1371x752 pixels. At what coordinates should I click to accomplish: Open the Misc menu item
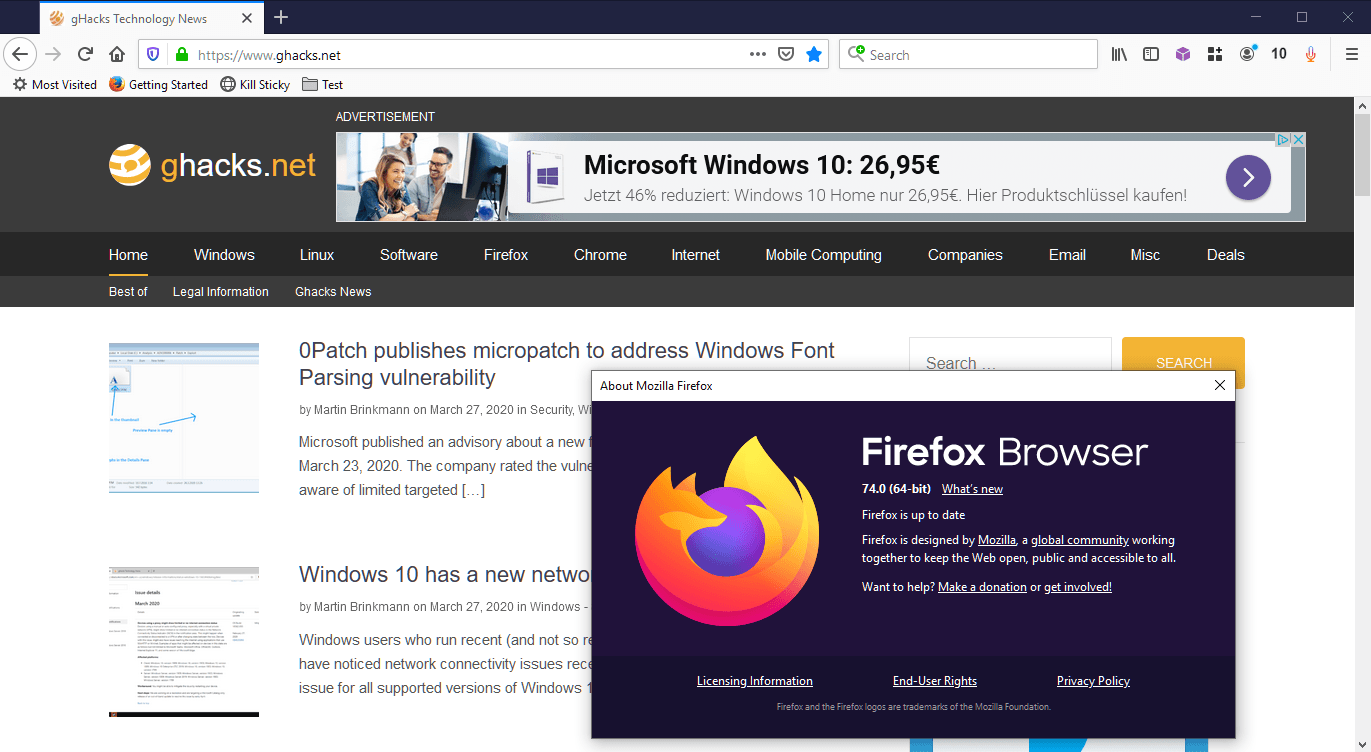pos(1145,255)
